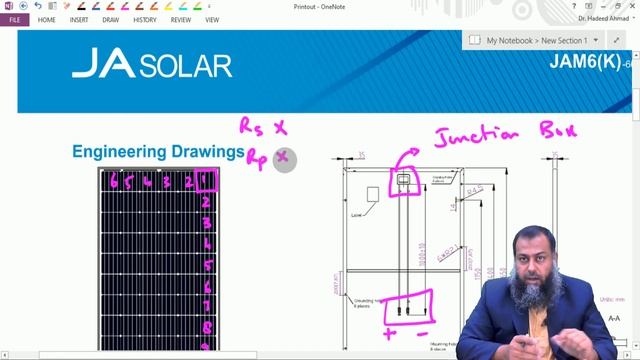The height and width of the screenshot is (360, 640).
Task: Select the red pen
Action: pos(111,6)
